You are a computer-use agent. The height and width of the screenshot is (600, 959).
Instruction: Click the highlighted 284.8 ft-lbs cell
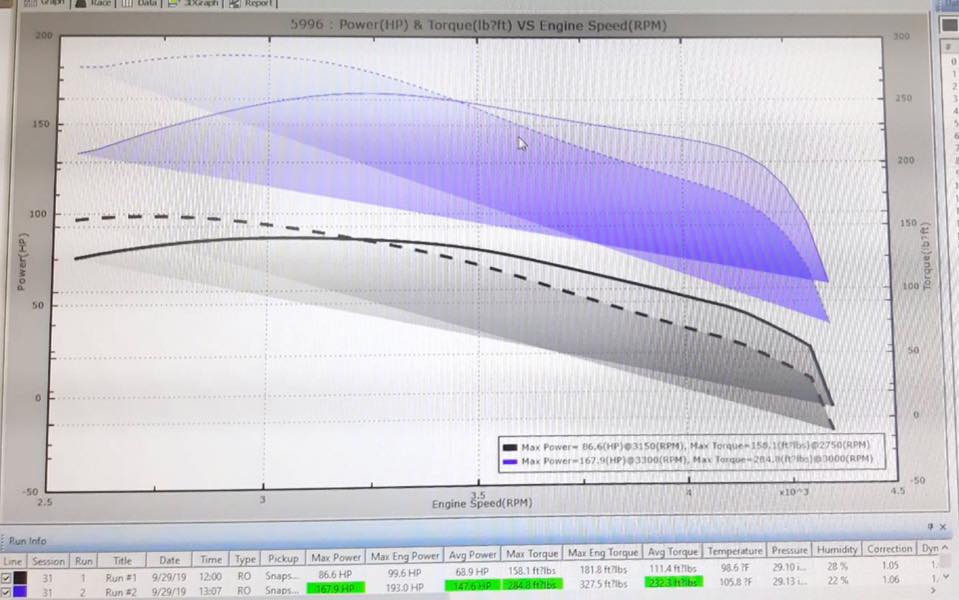click(532, 584)
